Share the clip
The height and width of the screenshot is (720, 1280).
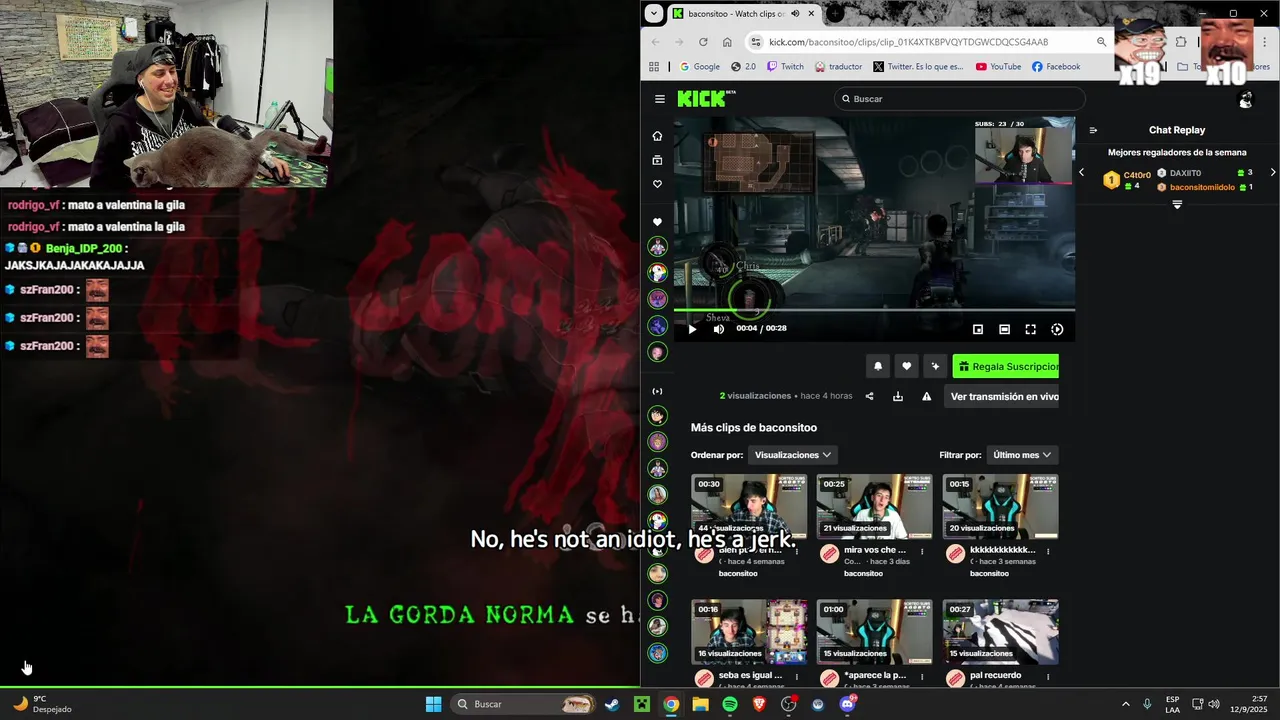(x=869, y=396)
